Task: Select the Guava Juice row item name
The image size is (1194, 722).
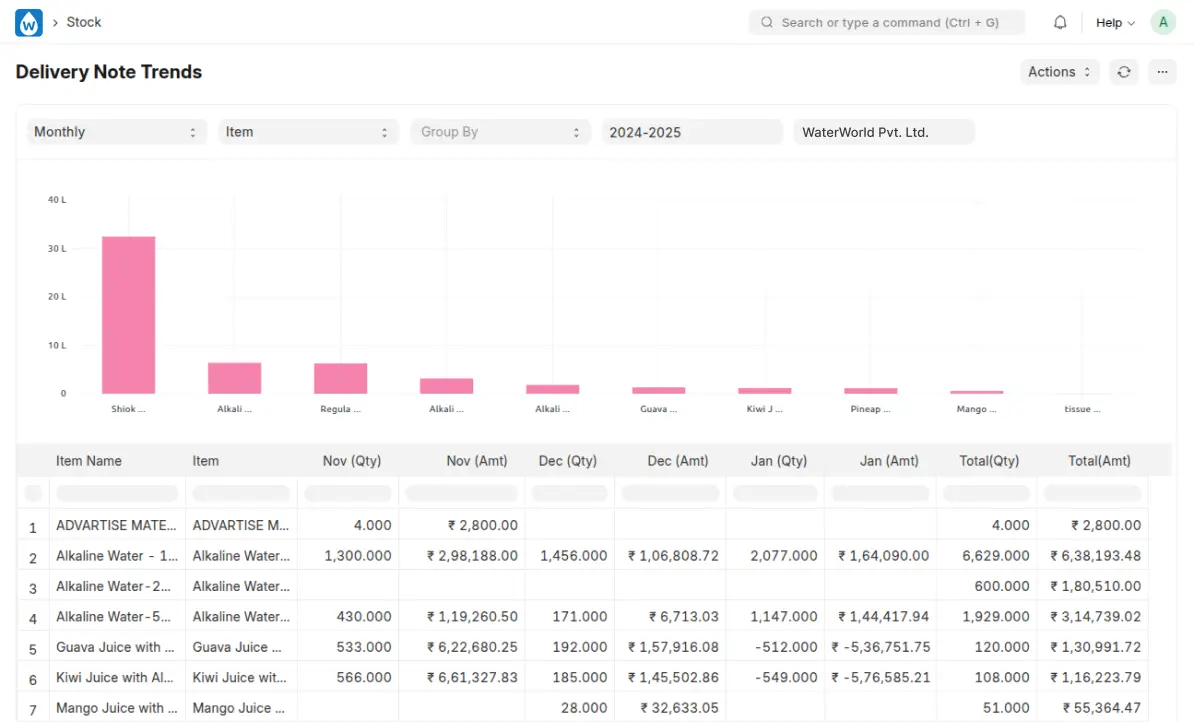Action: 116,647
